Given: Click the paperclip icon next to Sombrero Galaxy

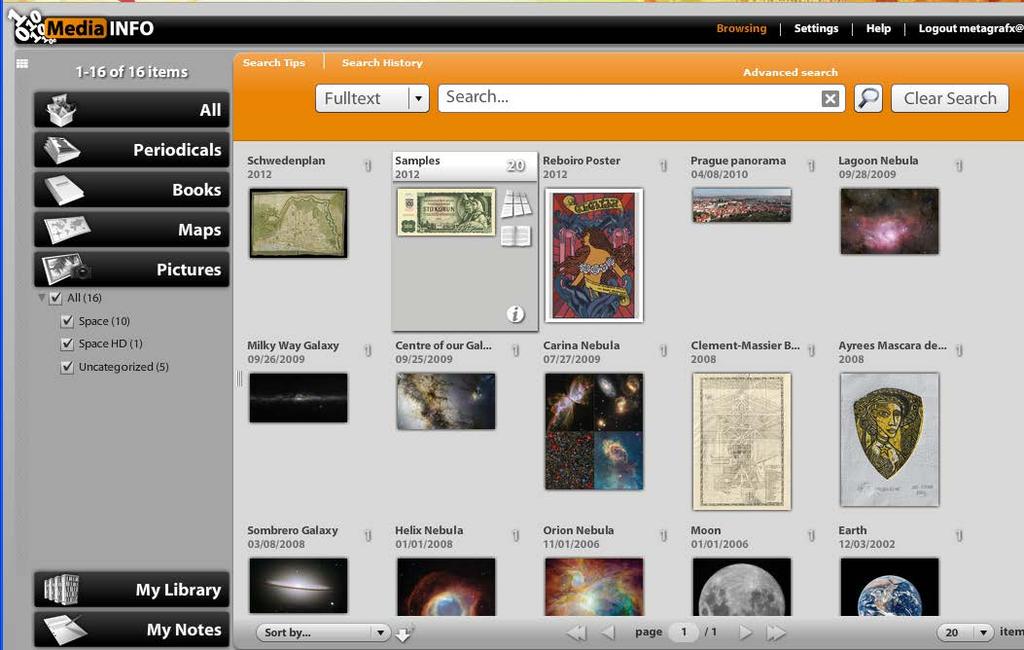Looking at the screenshot, I should tap(368, 536).
